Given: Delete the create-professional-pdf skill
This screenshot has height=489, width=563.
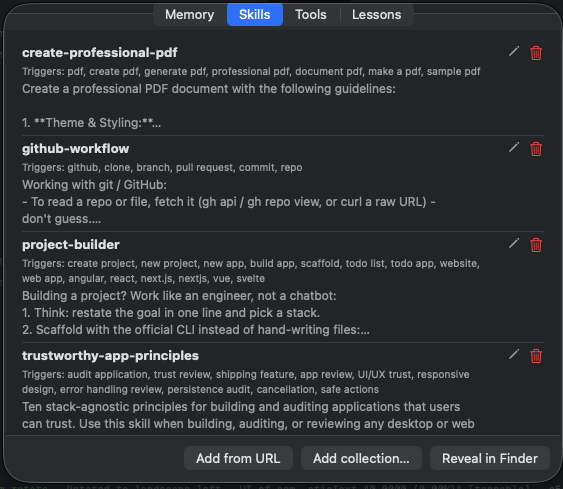Looking at the screenshot, I should tap(536, 53).
